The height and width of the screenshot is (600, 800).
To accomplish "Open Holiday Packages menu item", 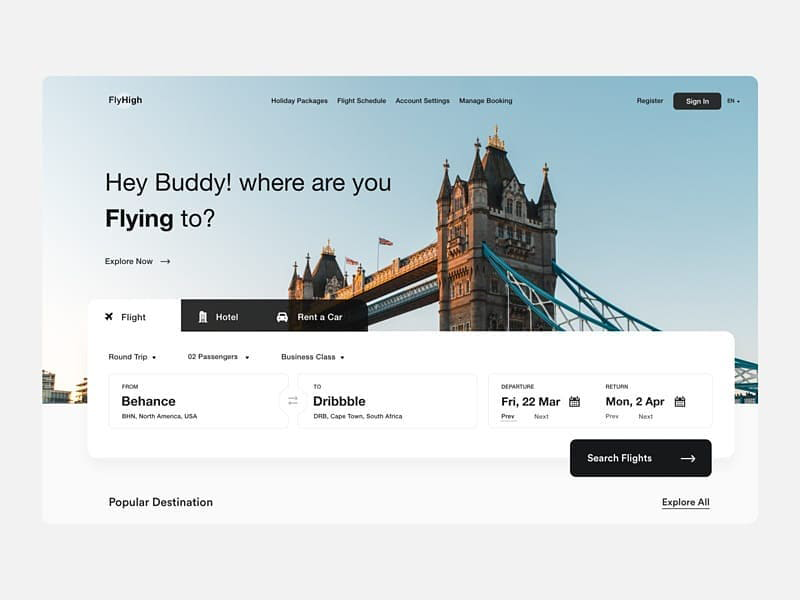I will coord(299,101).
